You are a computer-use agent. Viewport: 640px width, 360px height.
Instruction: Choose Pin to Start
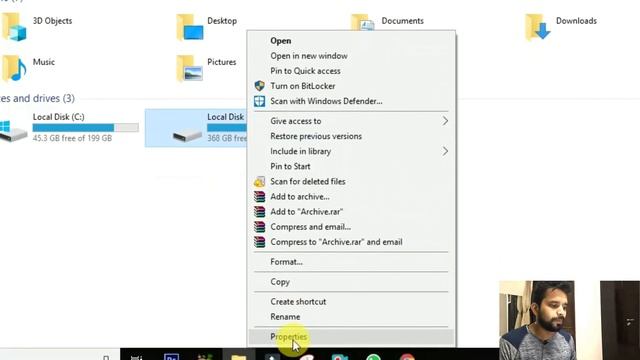coord(351,167)
